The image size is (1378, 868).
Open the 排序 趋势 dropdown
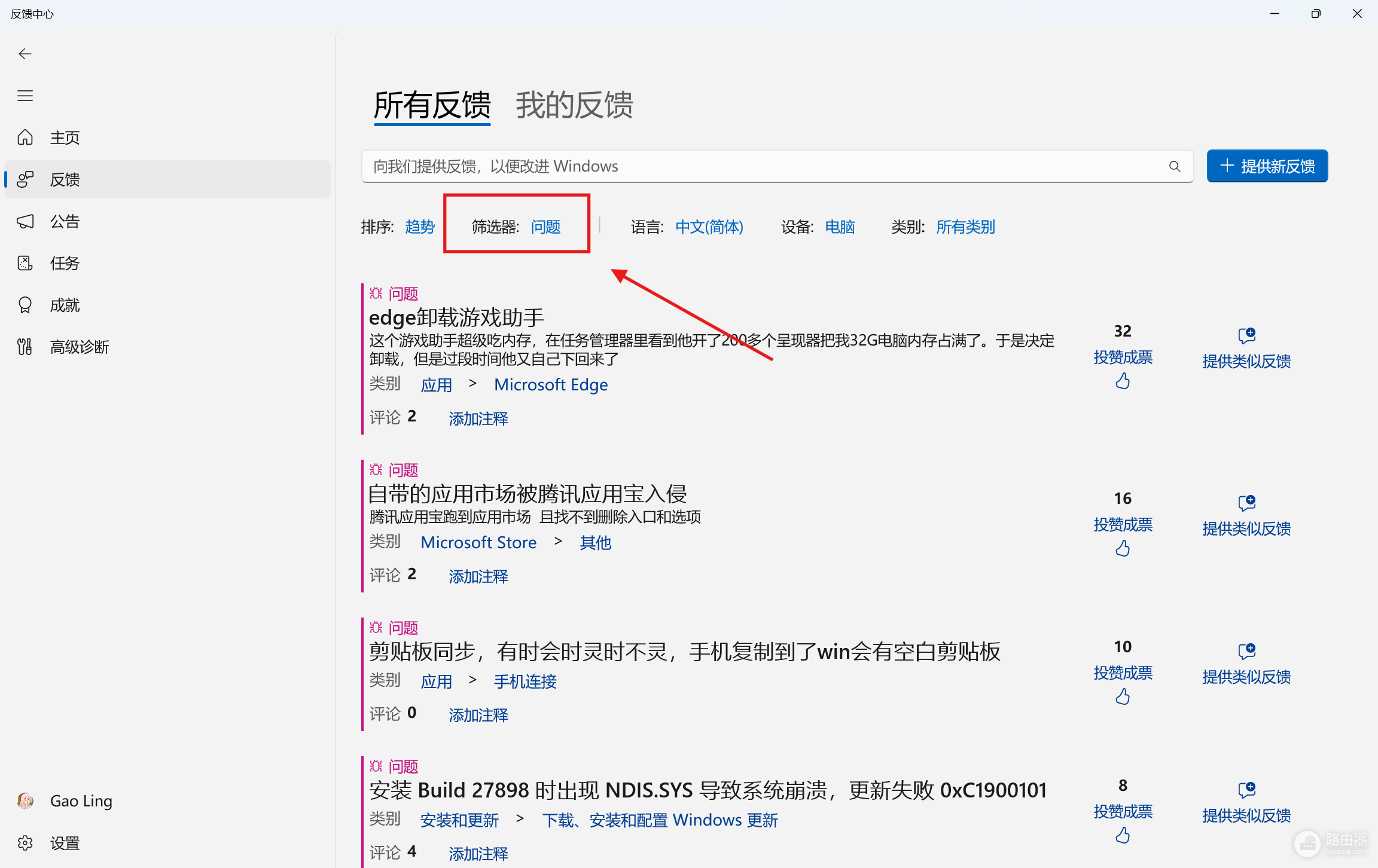(420, 227)
